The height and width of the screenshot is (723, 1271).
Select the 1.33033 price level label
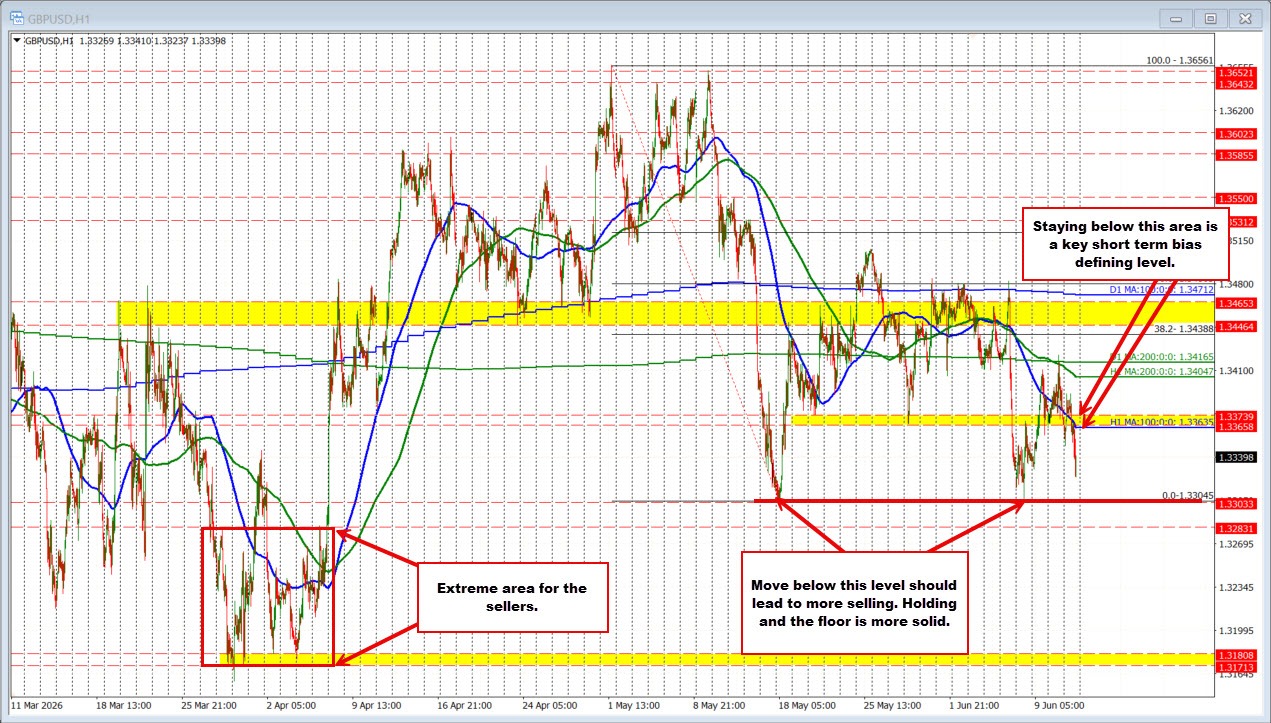(x=1236, y=504)
